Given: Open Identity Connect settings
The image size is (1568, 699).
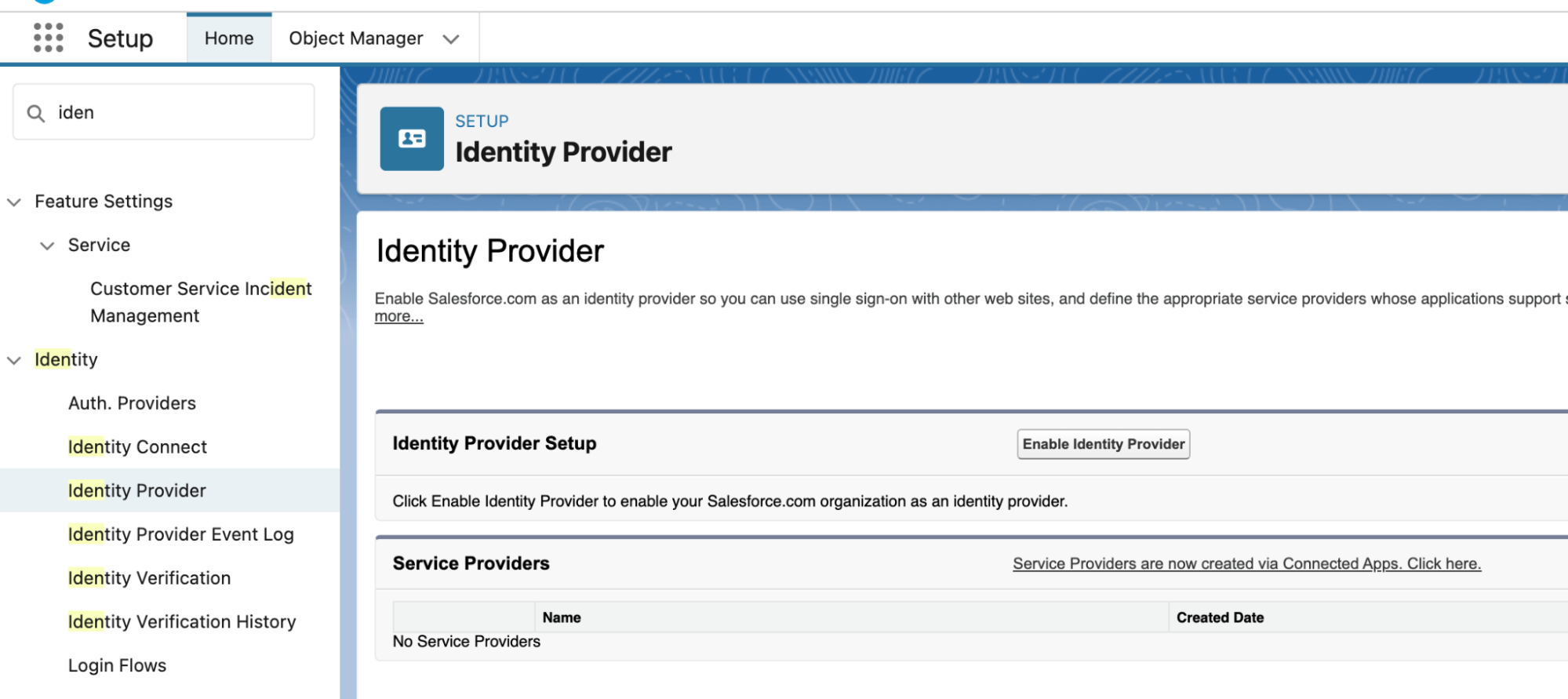Looking at the screenshot, I should pyautogui.click(x=136, y=446).
